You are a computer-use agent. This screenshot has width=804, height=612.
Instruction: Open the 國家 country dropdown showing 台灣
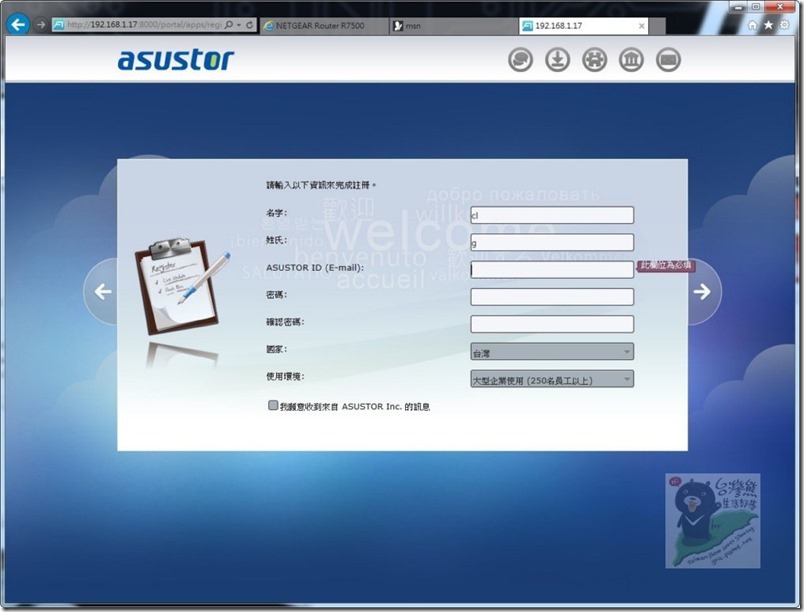point(552,352)
